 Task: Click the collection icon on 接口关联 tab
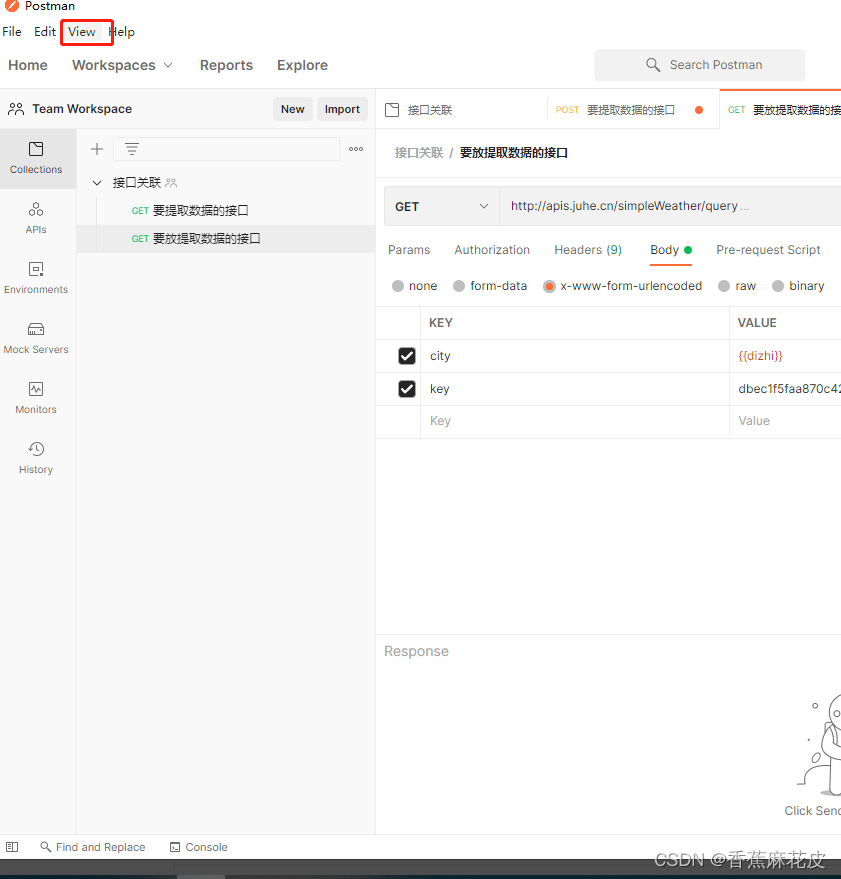coord(392,110)
